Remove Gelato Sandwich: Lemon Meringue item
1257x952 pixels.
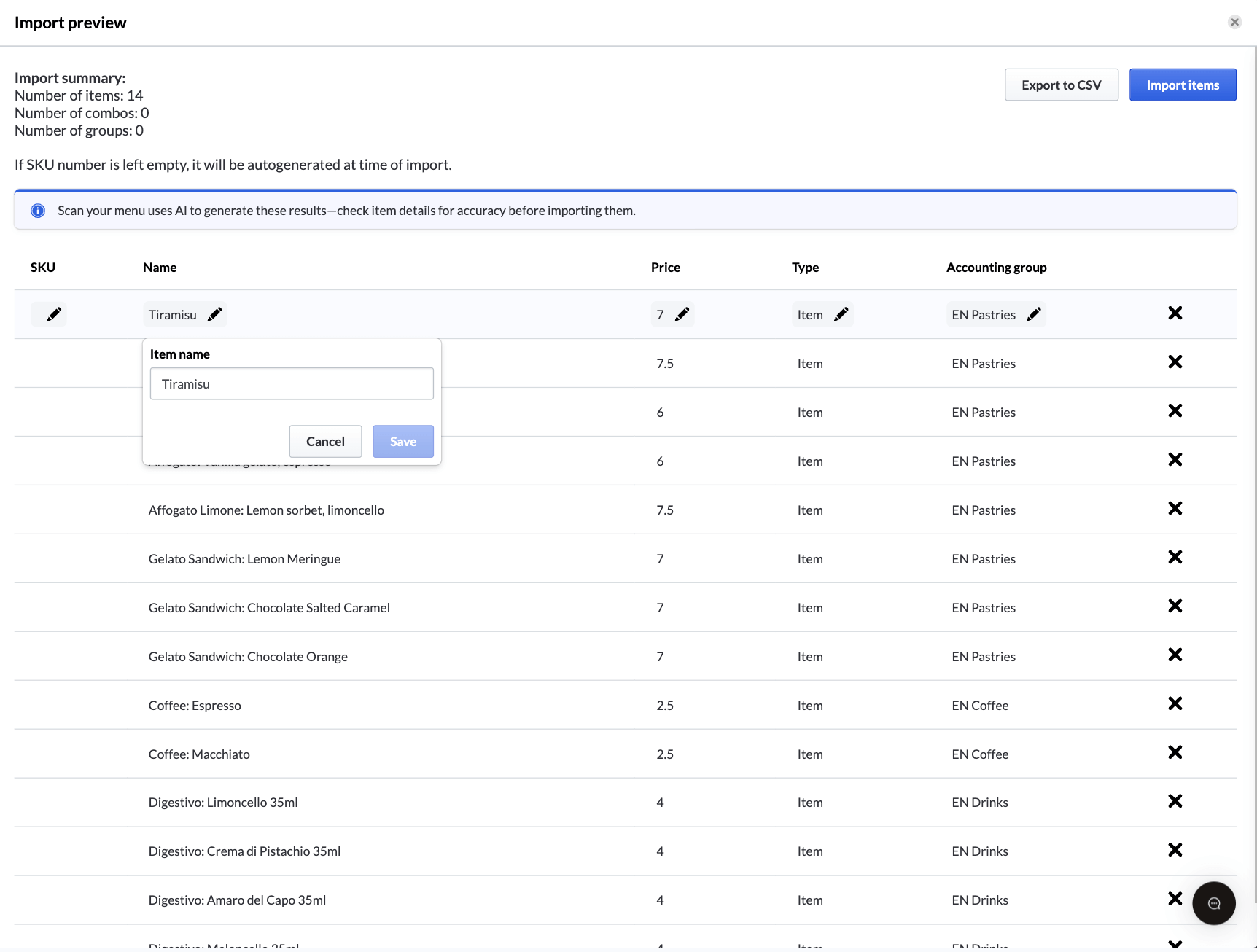tap(1175, 558)
